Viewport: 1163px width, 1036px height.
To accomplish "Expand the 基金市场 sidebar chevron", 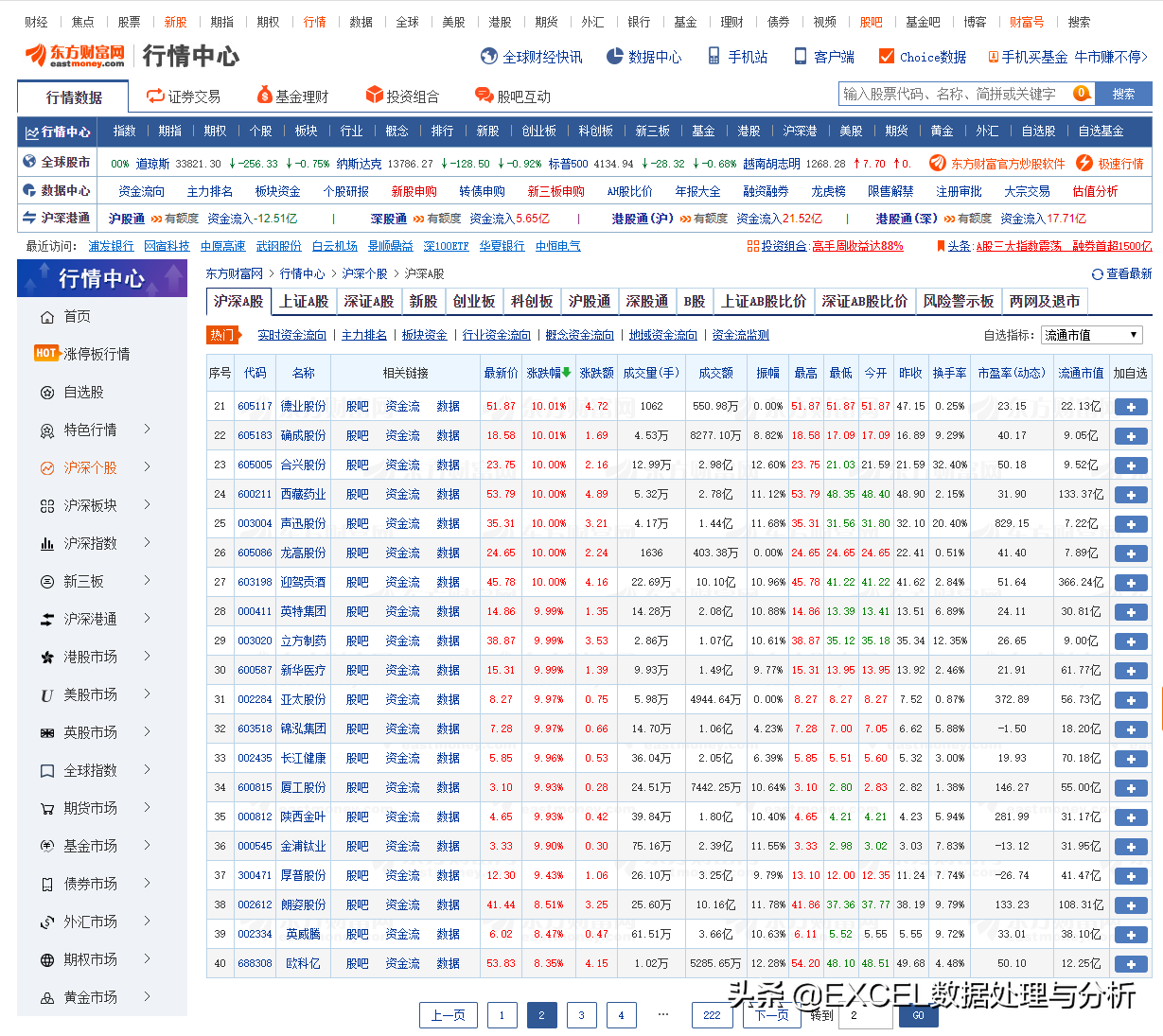I will [147, 846].
